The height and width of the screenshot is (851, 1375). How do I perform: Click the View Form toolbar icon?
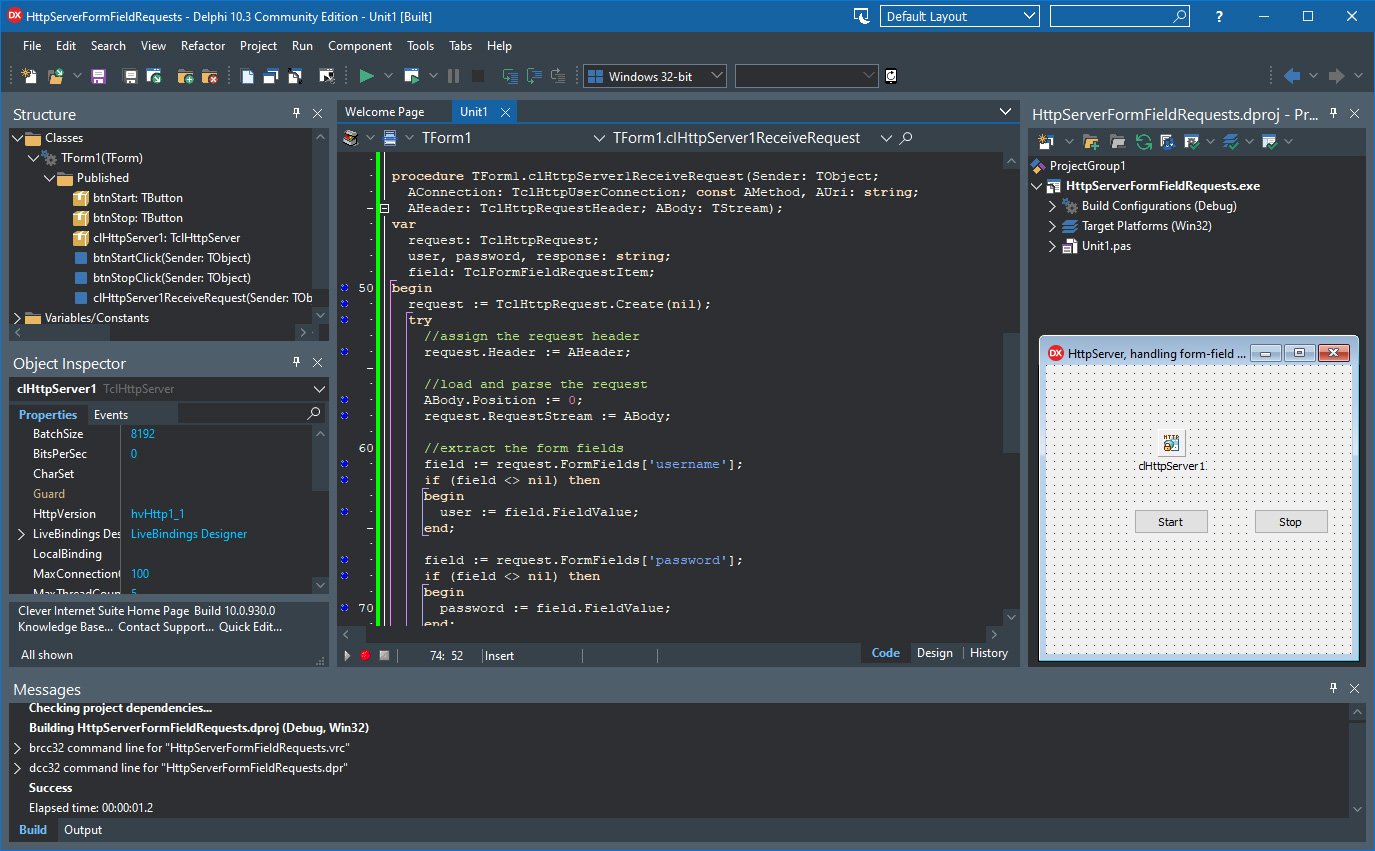[271, 76]
